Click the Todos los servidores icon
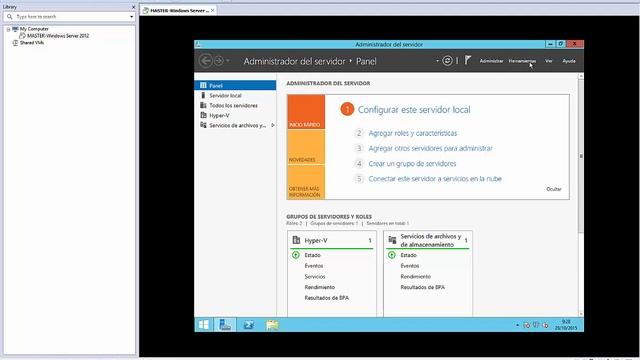640x360 pixels. click(203, 105)
